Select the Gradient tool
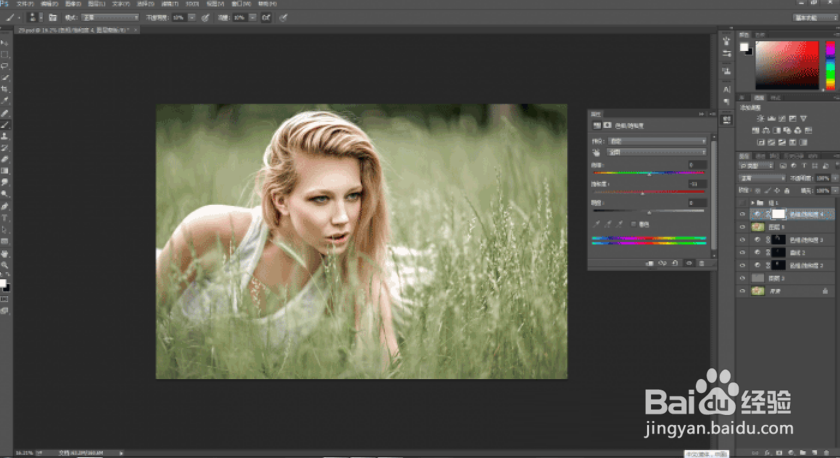Screen dimensions: 840x458 tap(4, 171)
